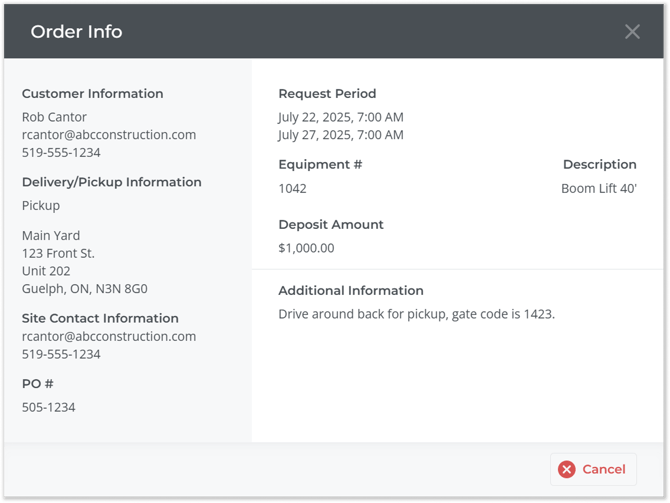Click the Main Yard location name
This screenshot has height=503, width=670.
coord(52,236)
